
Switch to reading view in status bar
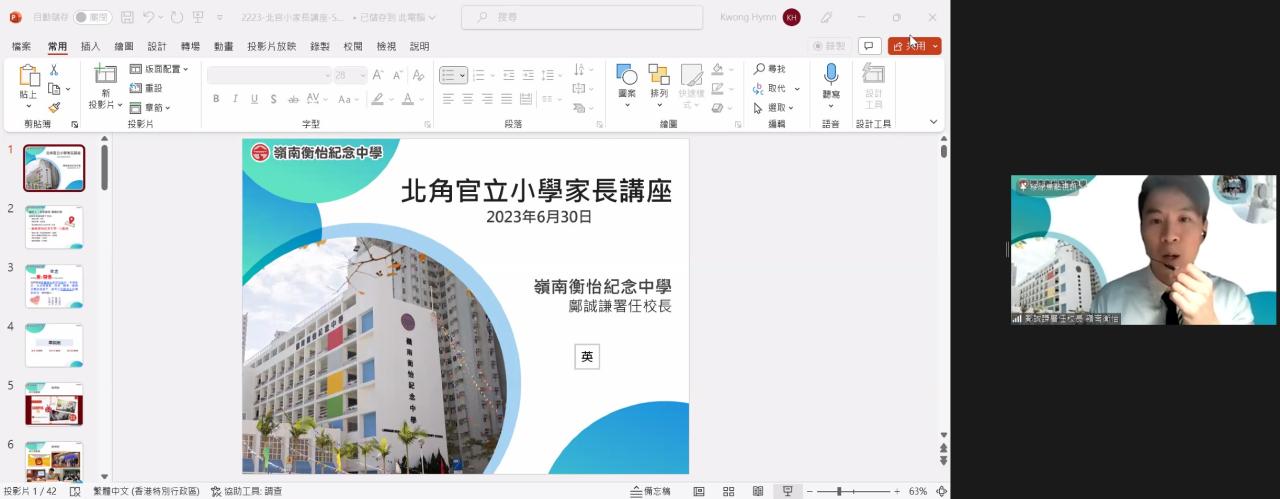tap(758, 491)
